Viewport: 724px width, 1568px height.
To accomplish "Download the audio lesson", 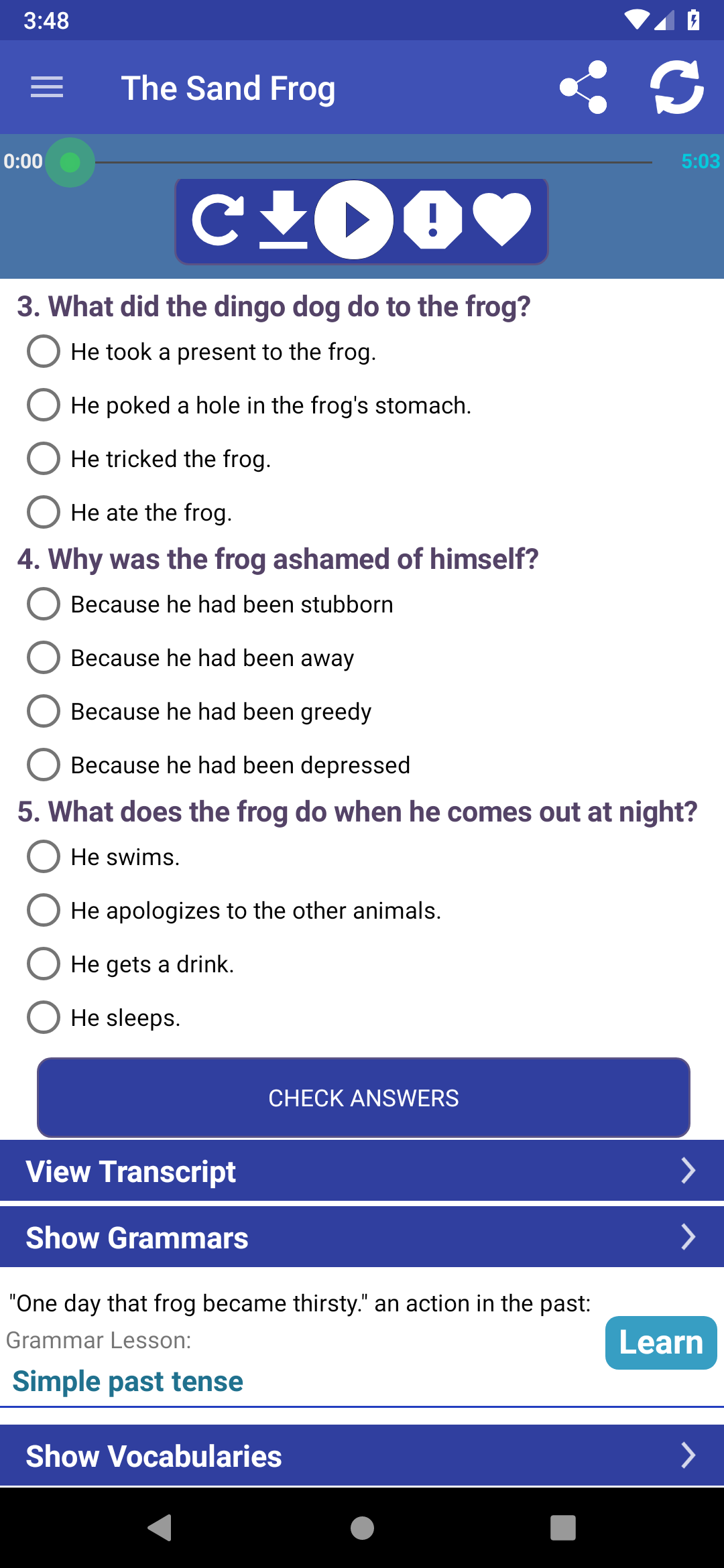I will [284, 220].
